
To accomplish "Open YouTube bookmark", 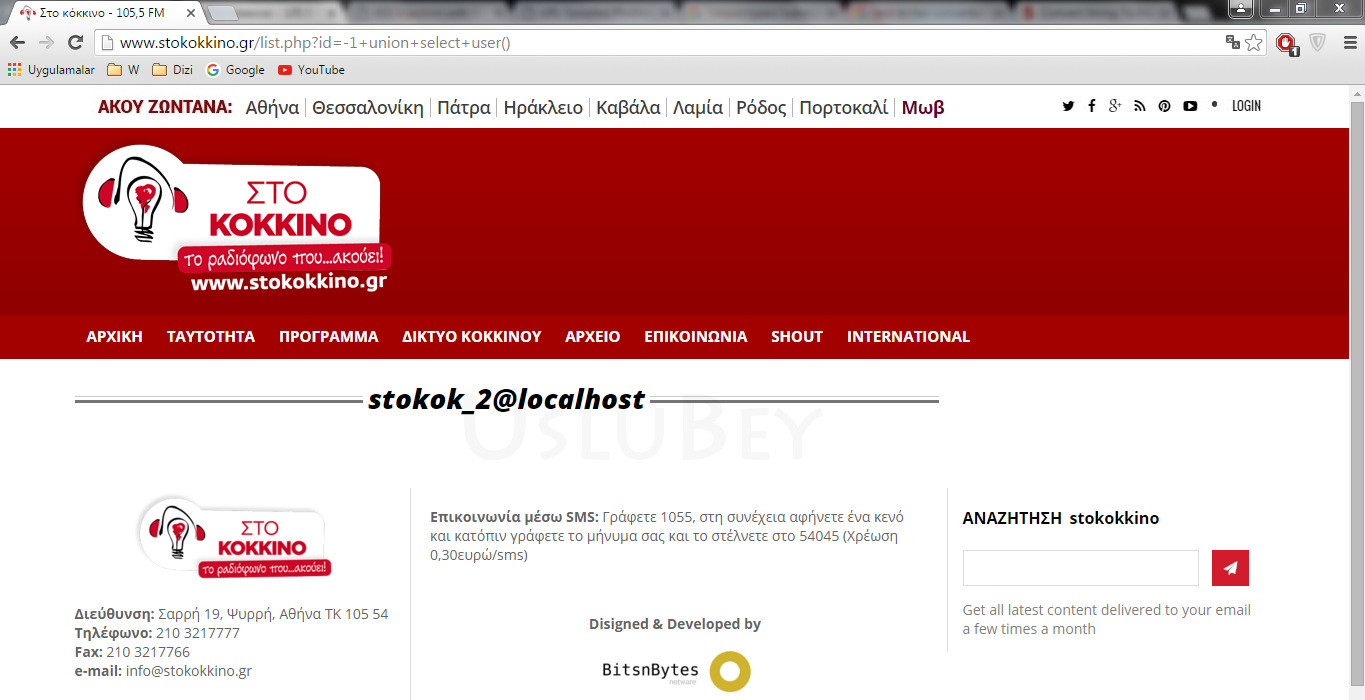I will tap(311, 70).
